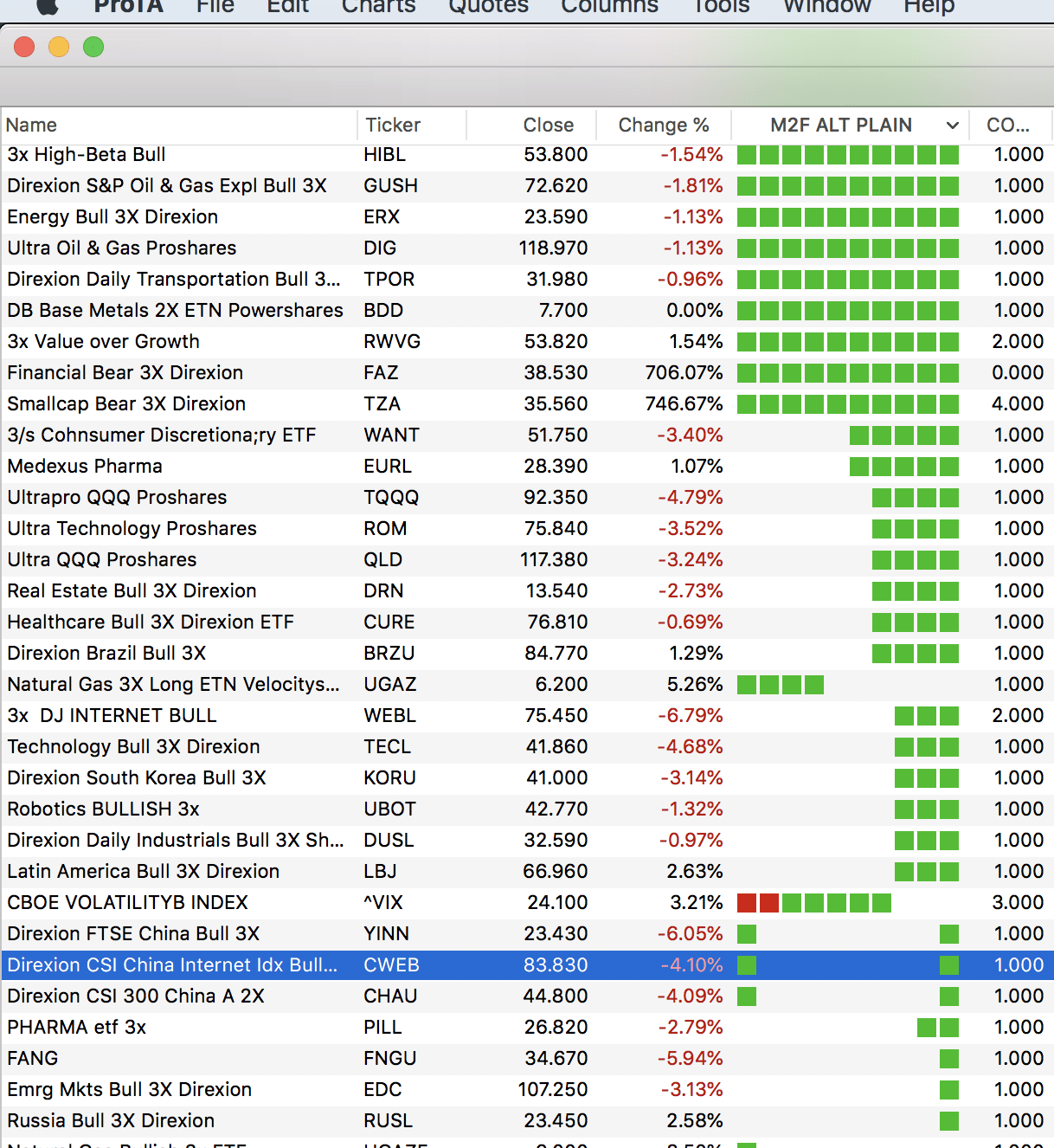Sort by the Change % column header
This screenshot has height=1148, width=1054.
(x=664, y=125)
